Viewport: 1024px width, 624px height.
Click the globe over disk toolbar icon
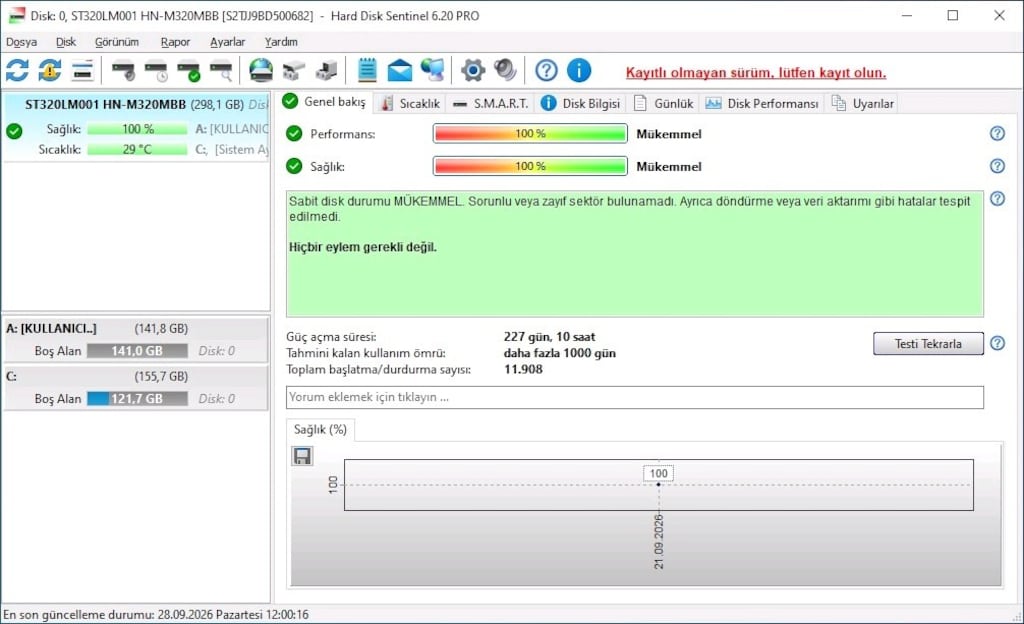[x=261, y=70]
